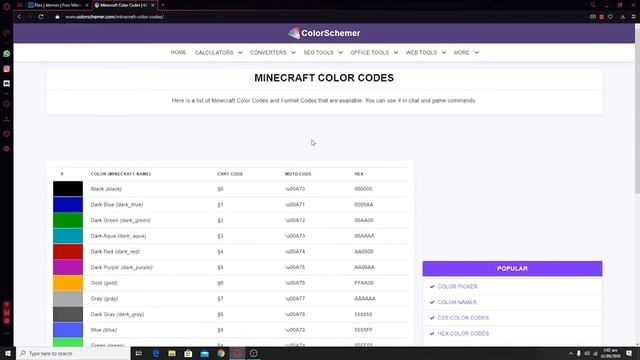The height and width of the screenshot is (360, 640).
Task: Open the history clock icon in sidebar
Action: click(x=7, y=104)
